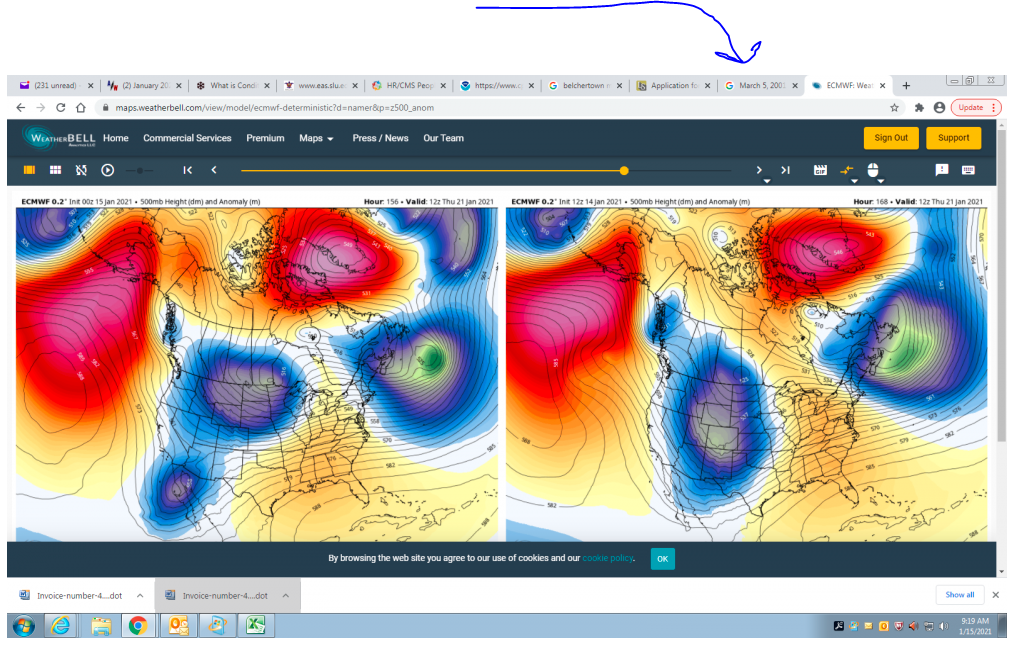This screenshot has width=1034, height=649.
Task: Open dropdown arrow under next frame button
Action: 766,181
